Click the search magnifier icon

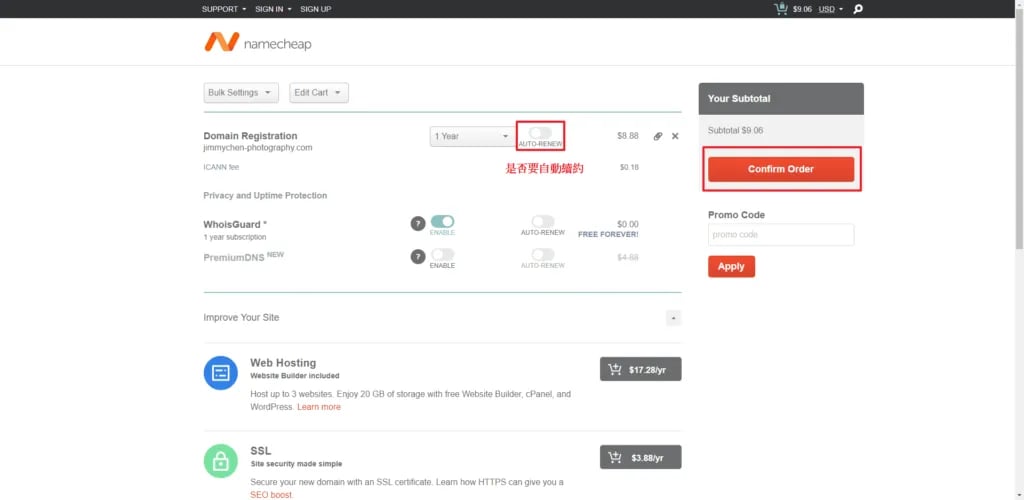(x=858, y=9)
